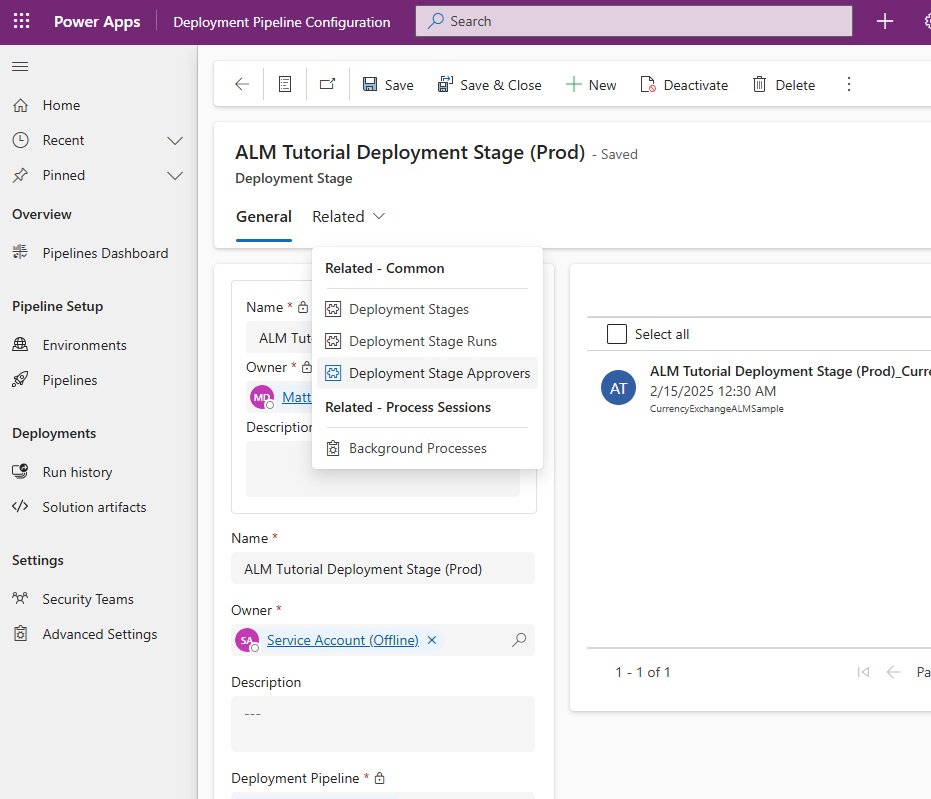Image resolution: width=931 pixels, height=799 pixels.
Task: Click the New plus icon in command bar
Action: click(x=574, y=84)
